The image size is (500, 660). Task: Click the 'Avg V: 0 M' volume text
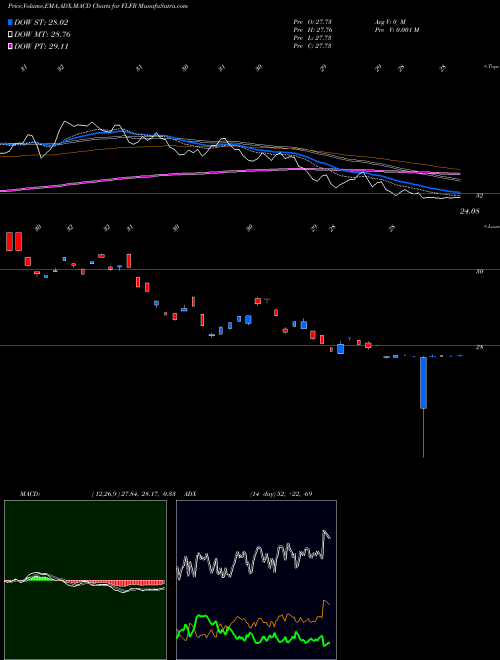pos(389,22)
